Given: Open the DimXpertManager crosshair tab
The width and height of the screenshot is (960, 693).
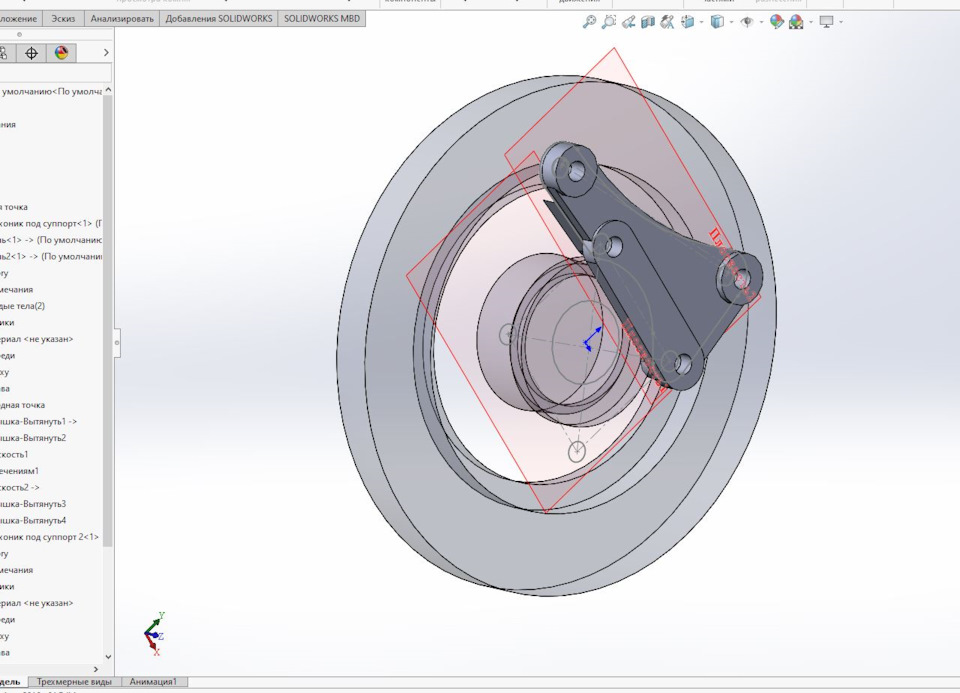Looking at the screenshot, I should [31, 53].
